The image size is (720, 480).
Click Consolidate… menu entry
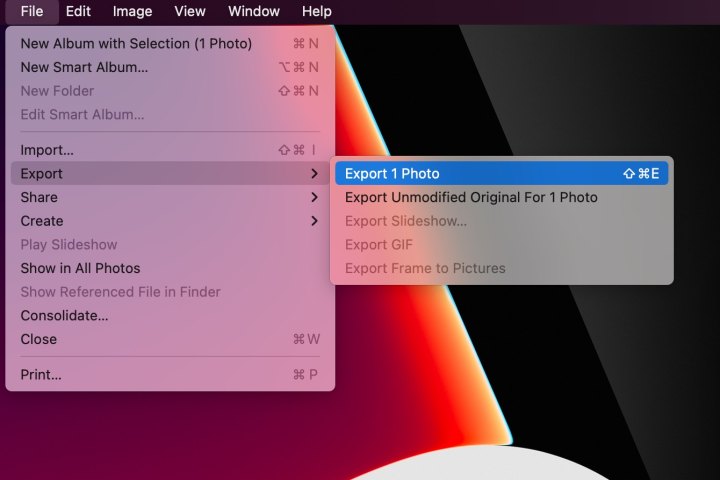pos(64,316)
